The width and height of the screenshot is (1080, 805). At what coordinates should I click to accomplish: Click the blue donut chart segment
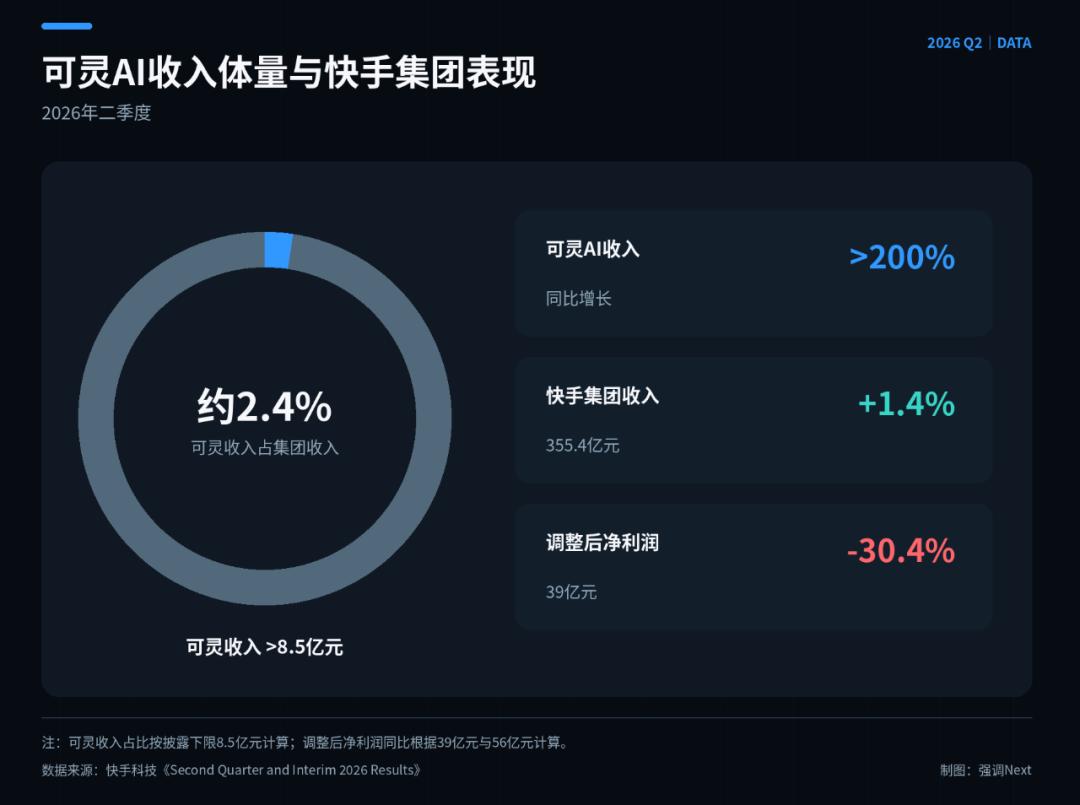(x=278, y=250)
